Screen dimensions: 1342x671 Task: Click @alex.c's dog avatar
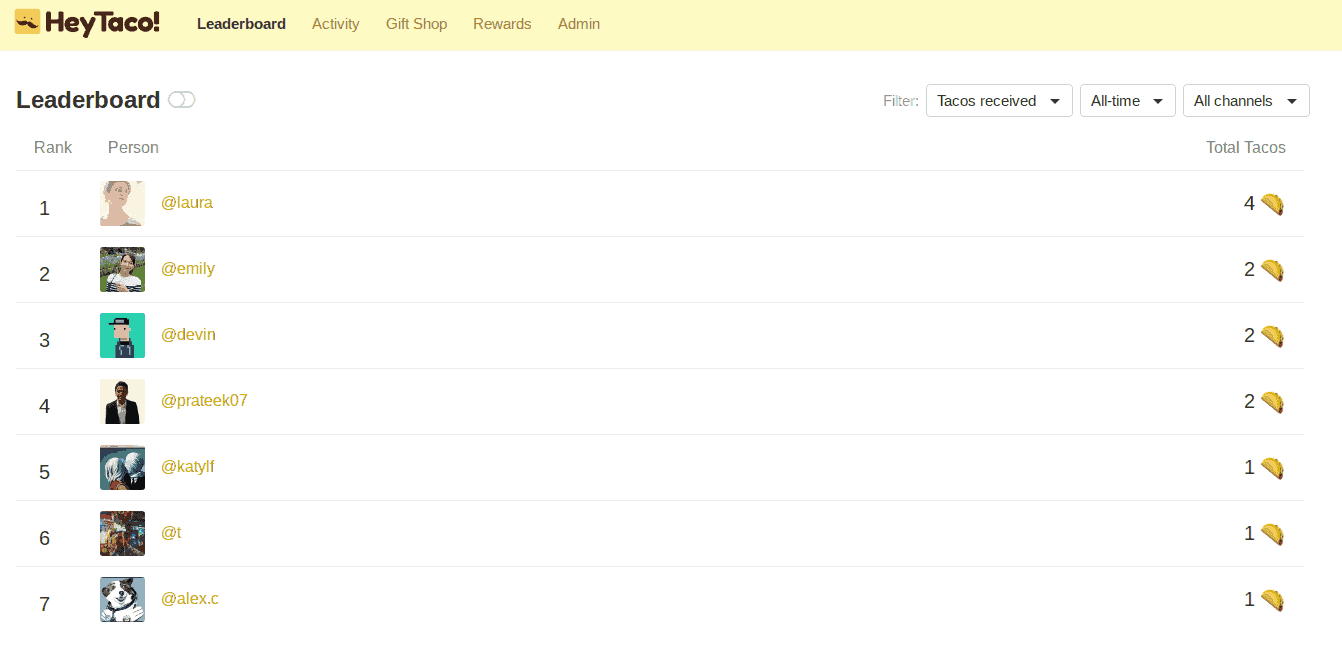(x=122, y=600)
